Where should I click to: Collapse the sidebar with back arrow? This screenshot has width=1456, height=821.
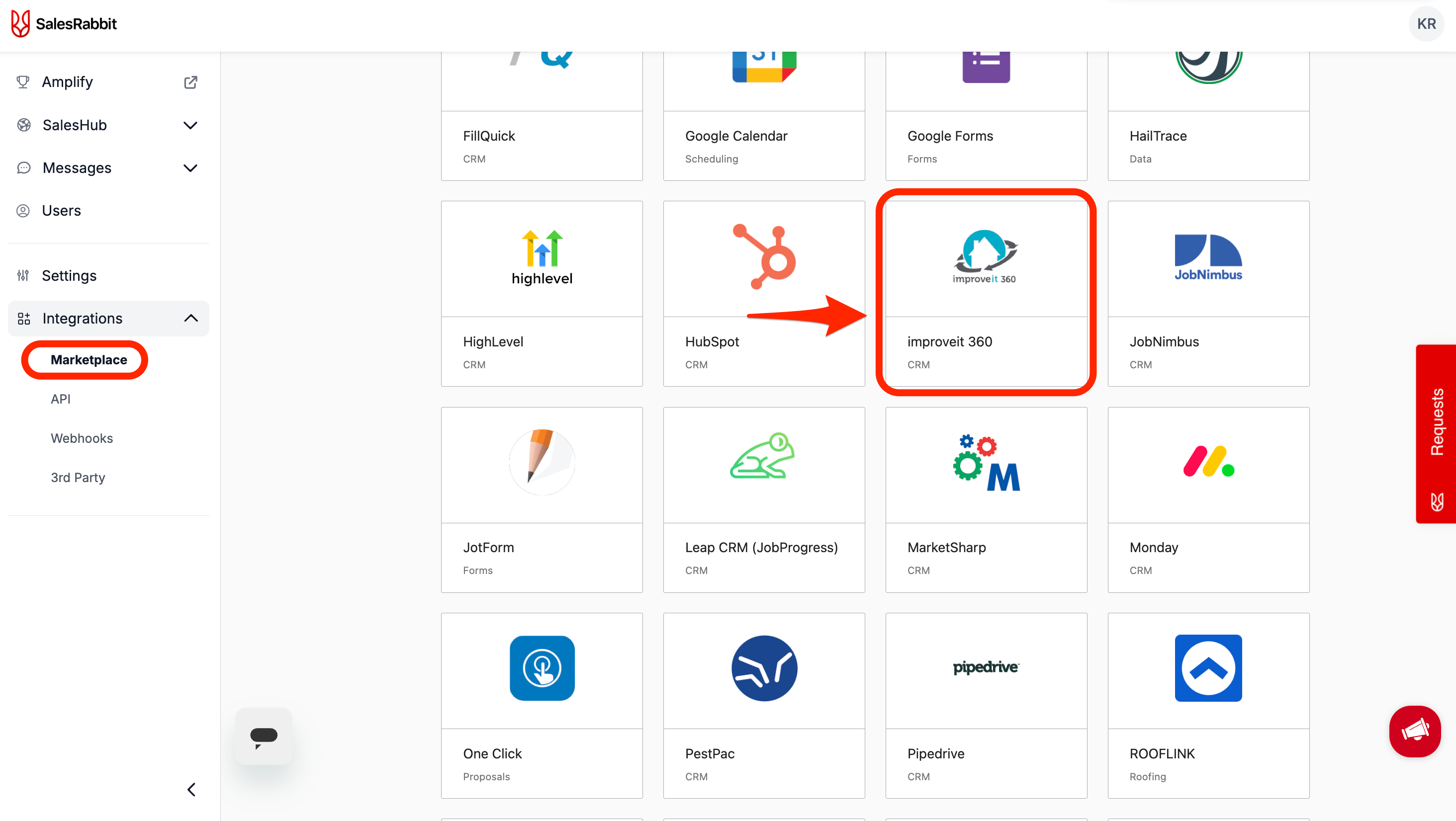pyautogui.click(x=191, y=789)
